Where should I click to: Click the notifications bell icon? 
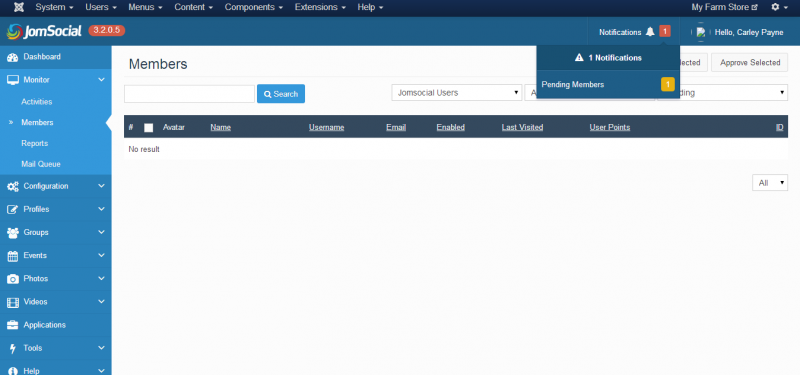[x=649, y=32]
